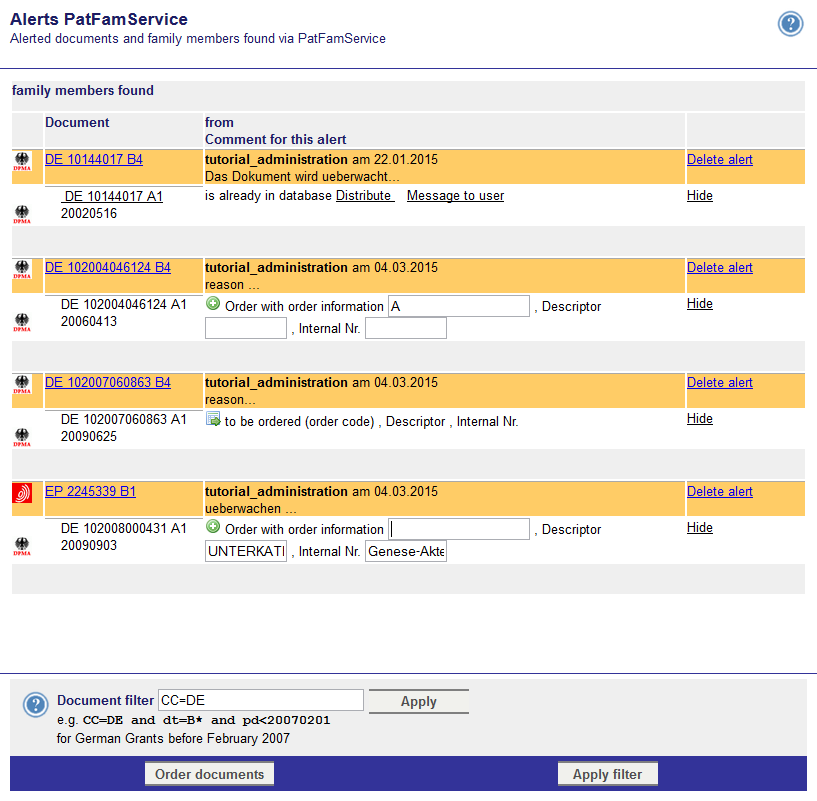Click the to-be-ordered icon for DE 102007060863 A1
The width and height of the screenshot is (817, 801).
(x=213, y=420)
